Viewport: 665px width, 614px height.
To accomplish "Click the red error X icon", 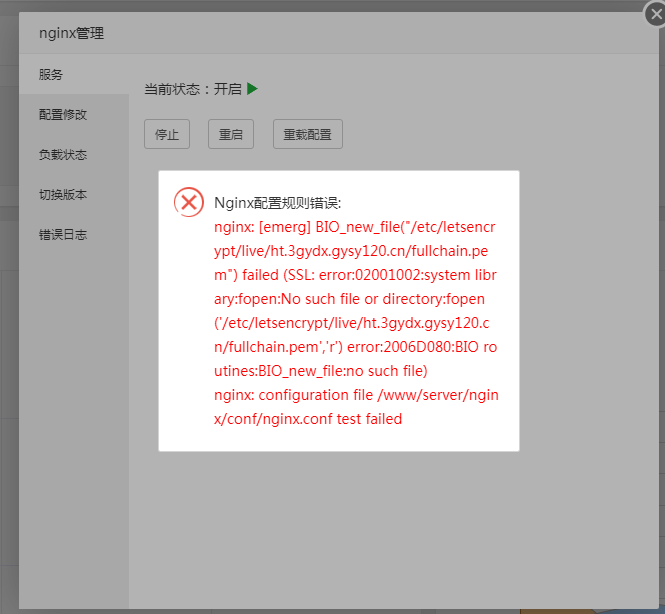I will (x=189, y=202).
